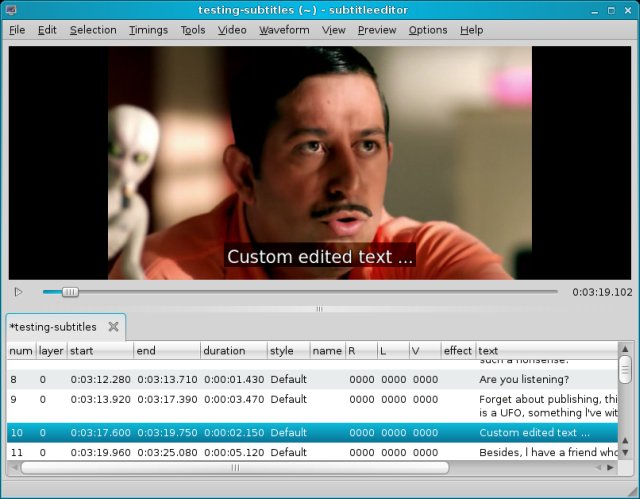Close the subtitleeditor window
This screenshot has height=499, width=640.
click(628, 9)
